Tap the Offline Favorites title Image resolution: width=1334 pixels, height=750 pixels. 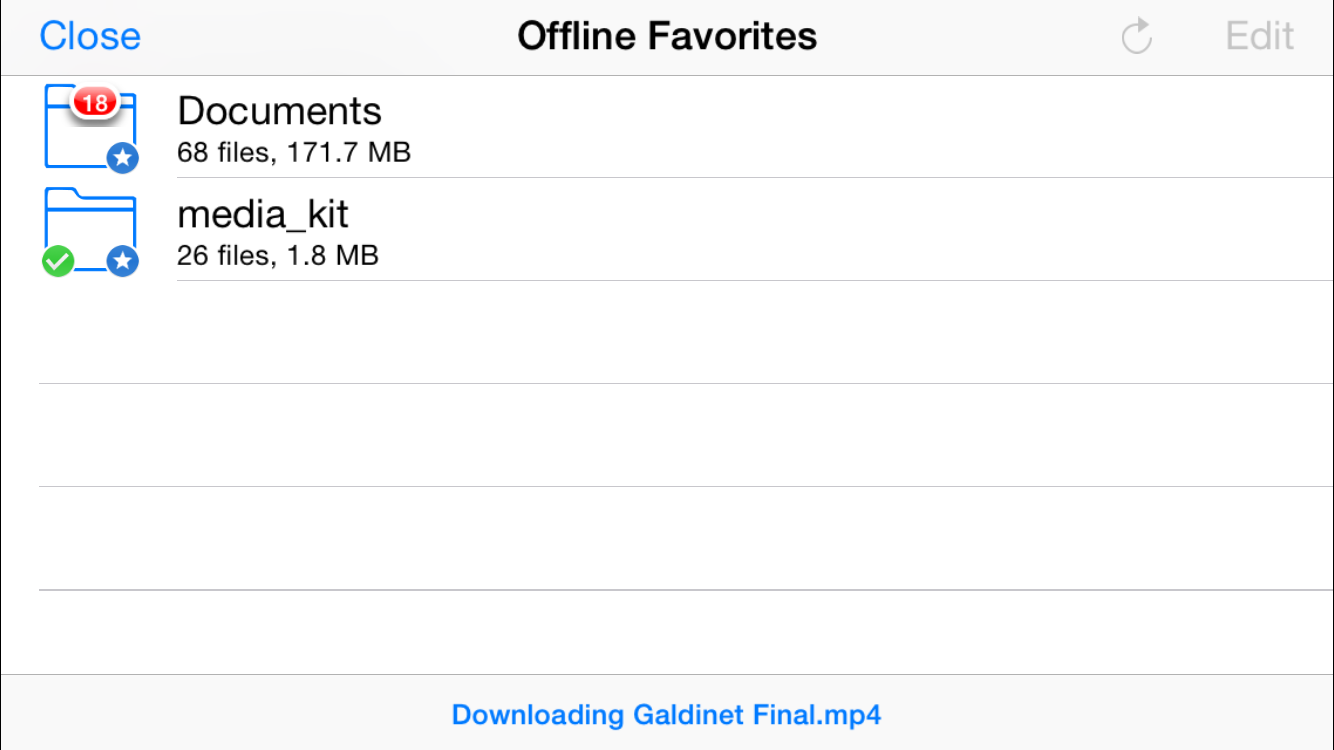(x=667, y=37)
